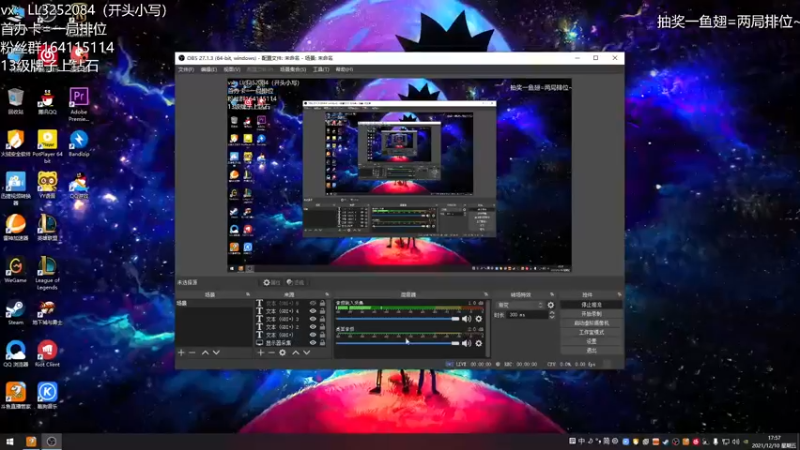The image size is (800, 450).
Task: Open the 帮助(H) menu in OBS
Action: point(344,69)
